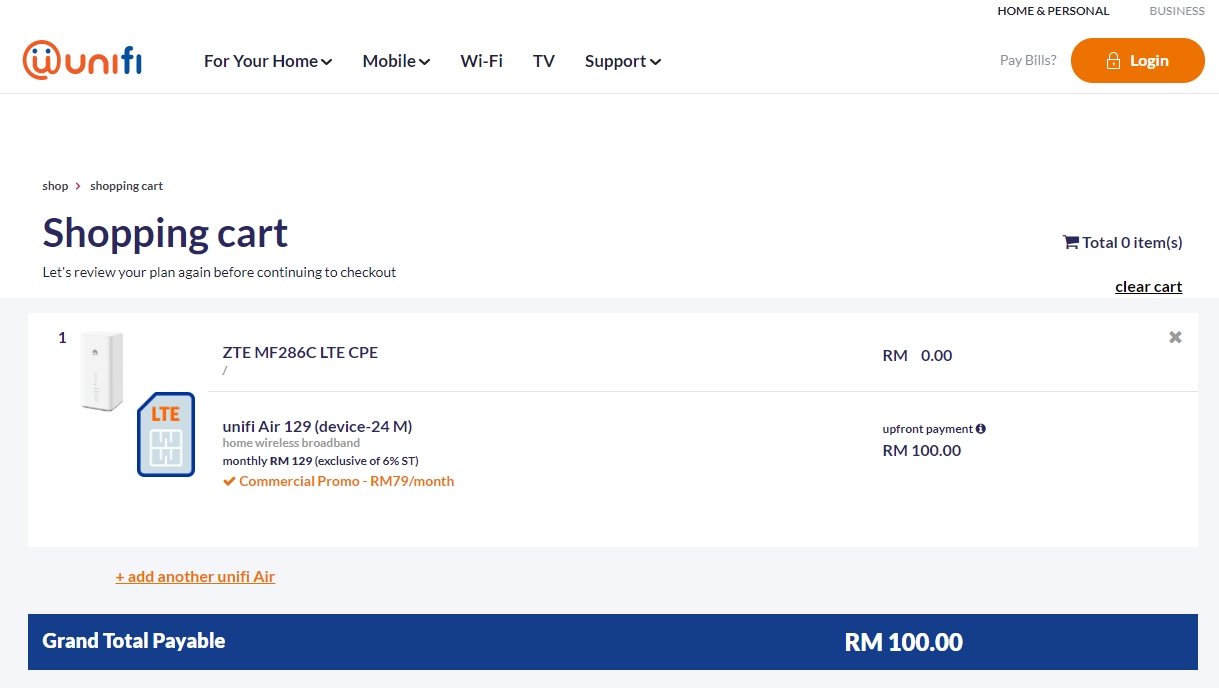Switch to the Business tab

click(1176, 11)
